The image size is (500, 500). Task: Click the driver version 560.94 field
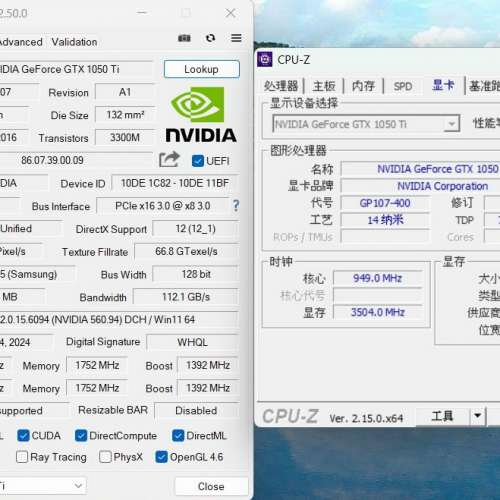pyautogui.click(x=119, y=319)
